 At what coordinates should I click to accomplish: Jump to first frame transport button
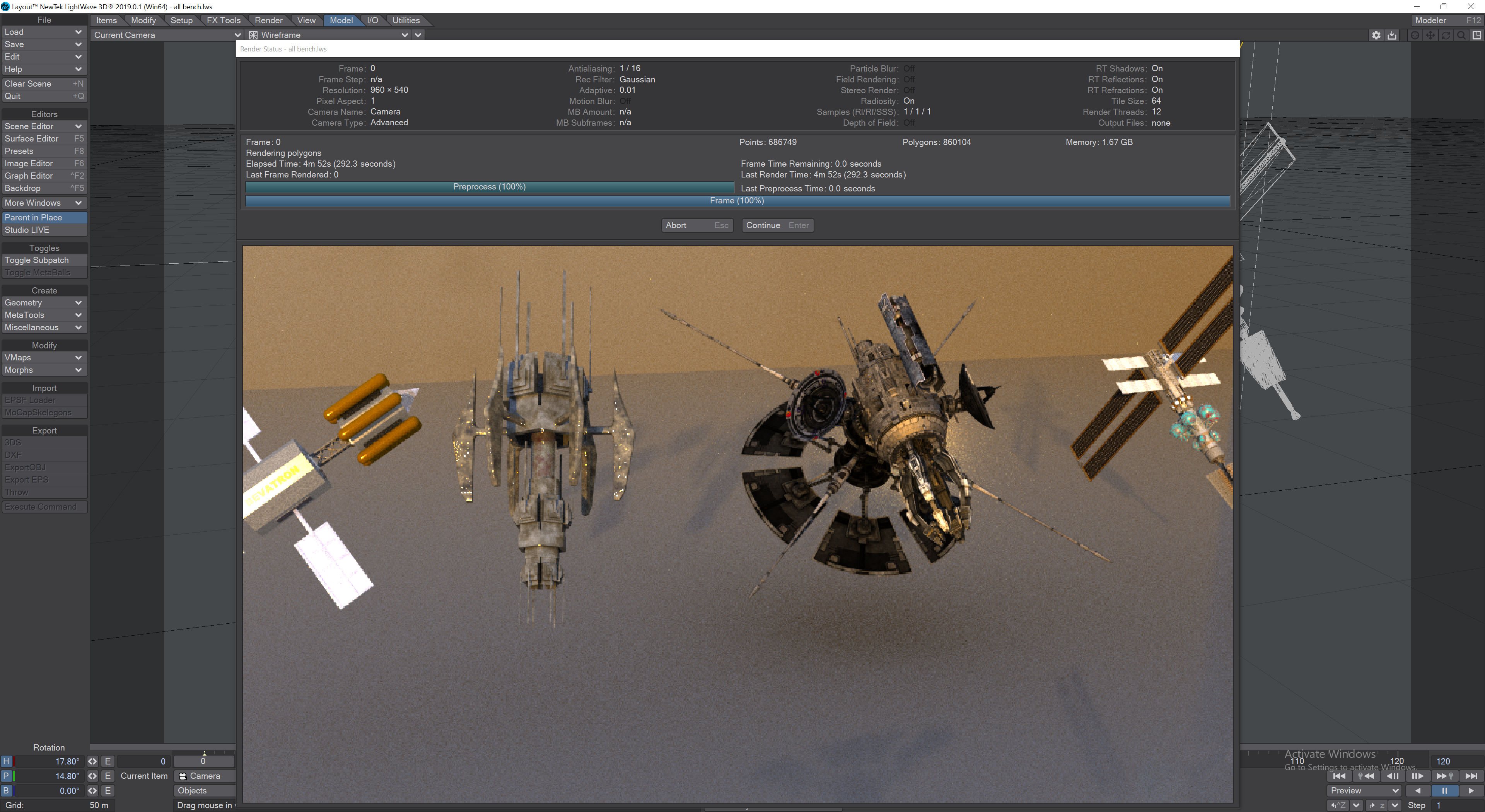click(x=1339, y=776)
